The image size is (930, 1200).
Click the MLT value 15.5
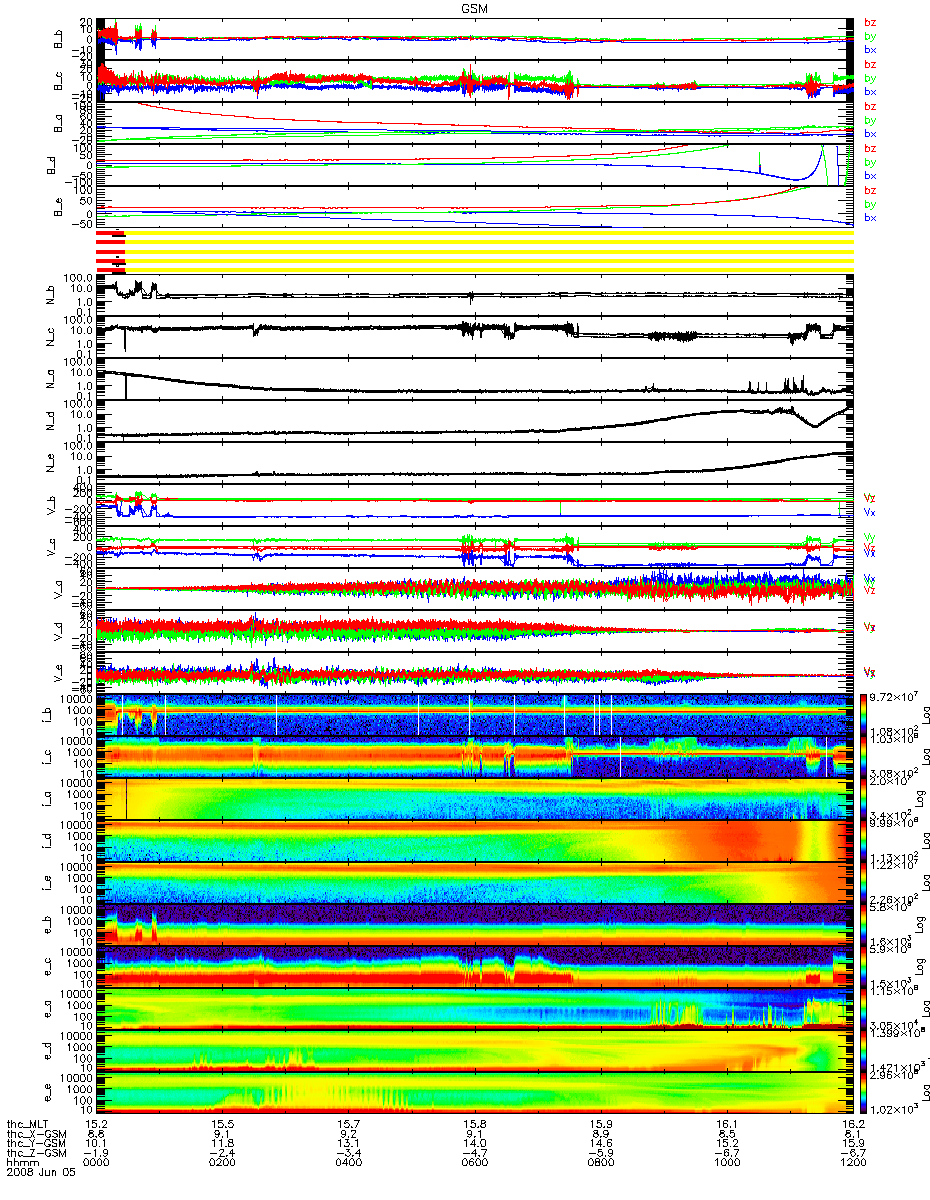click(x=223, y=1123)
